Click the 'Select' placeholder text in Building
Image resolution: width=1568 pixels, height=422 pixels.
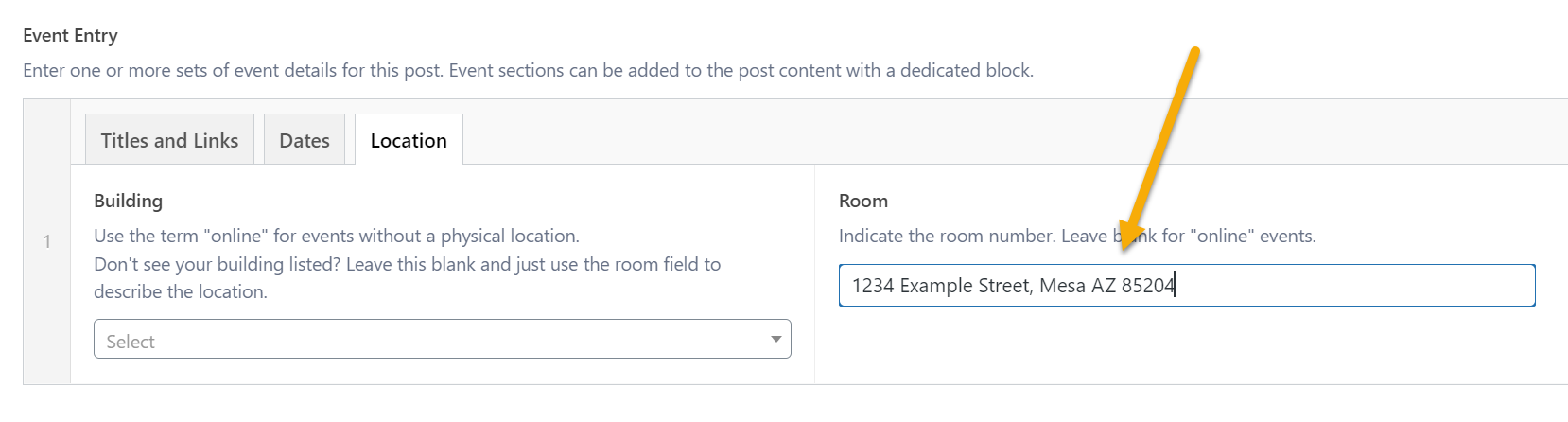point(131,342)
